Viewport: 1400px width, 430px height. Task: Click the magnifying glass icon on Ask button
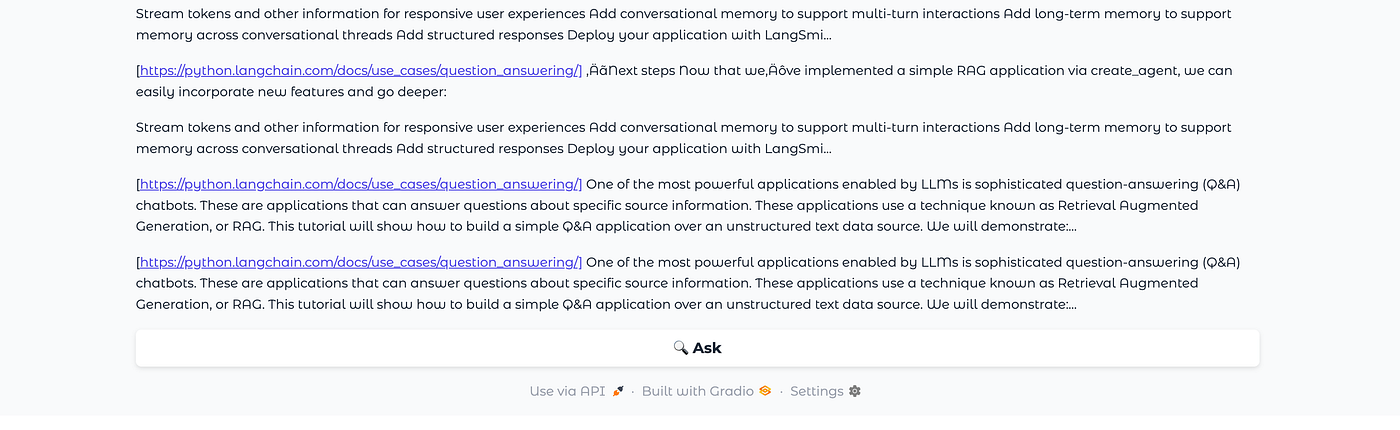[x=681, y=348]
